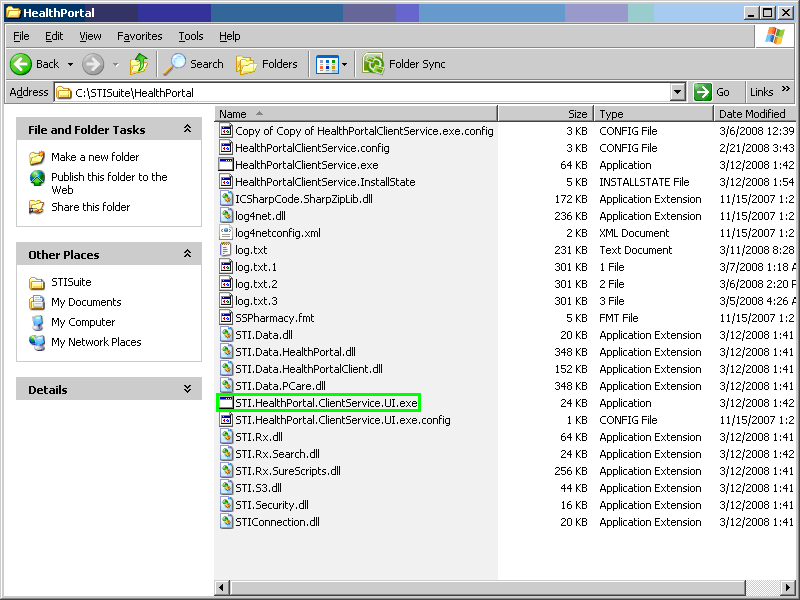The image size is (800, 600).
Task: Select the STI.Security.dll file icon
Action: (x=226, y=505)
